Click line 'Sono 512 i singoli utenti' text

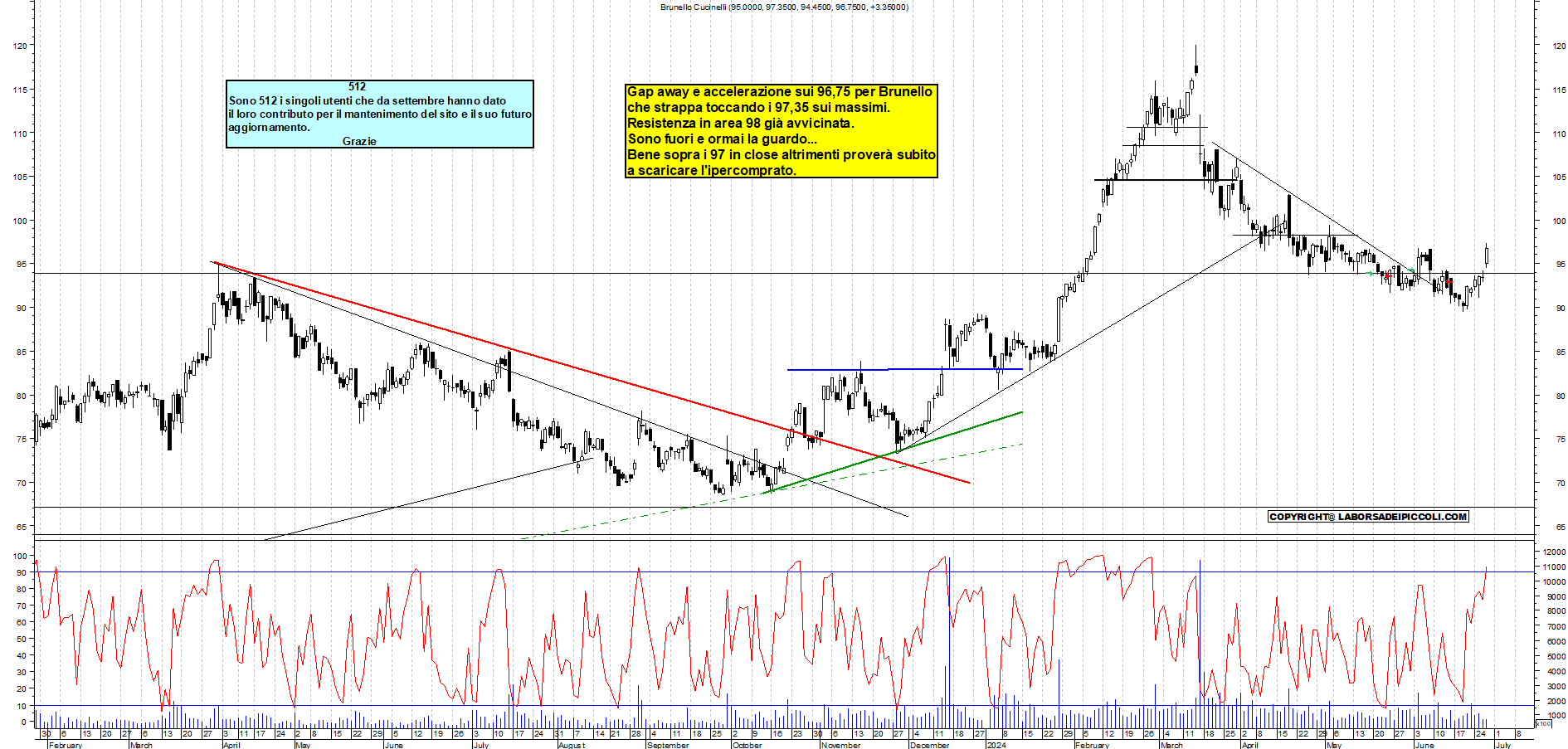pyautogui.click(x=368, y=100)
